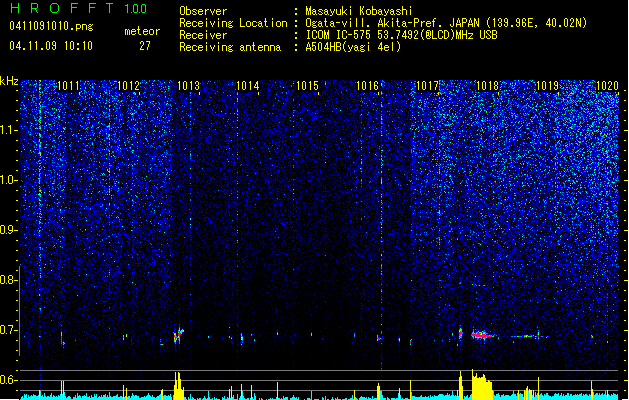Image resolution: width=629 pixels, height=400 pixels.
Task: Select antenna text A504HB(yagi 4el)
Action: coord(353,47)
